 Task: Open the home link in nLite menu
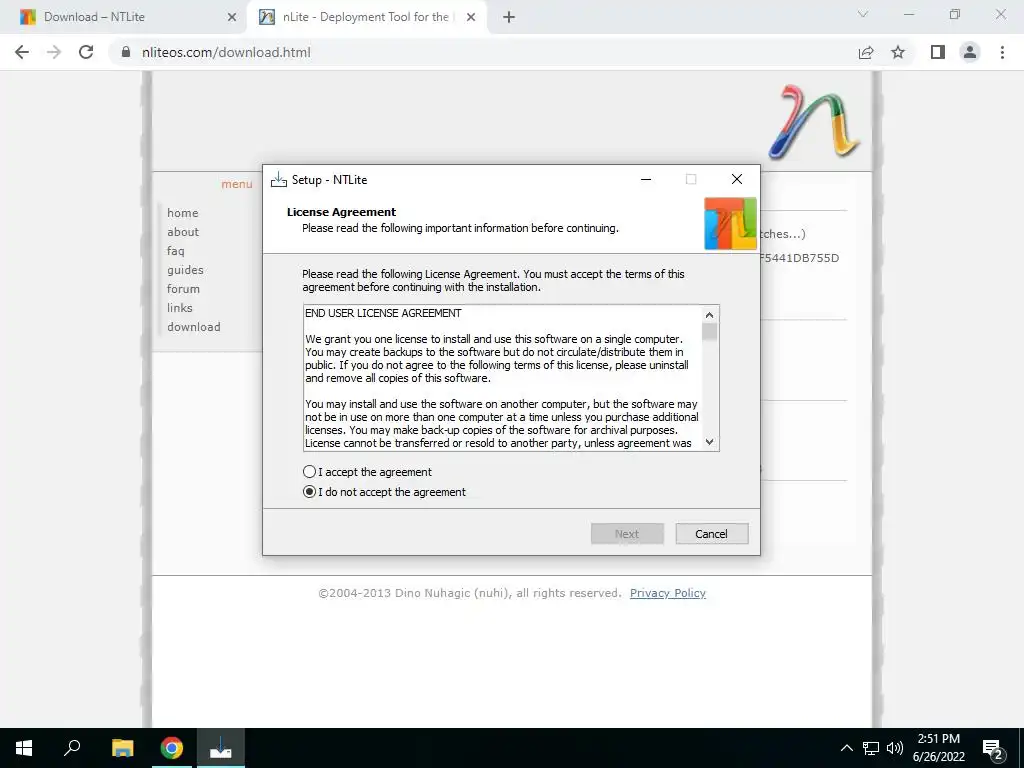coord(182,213)
